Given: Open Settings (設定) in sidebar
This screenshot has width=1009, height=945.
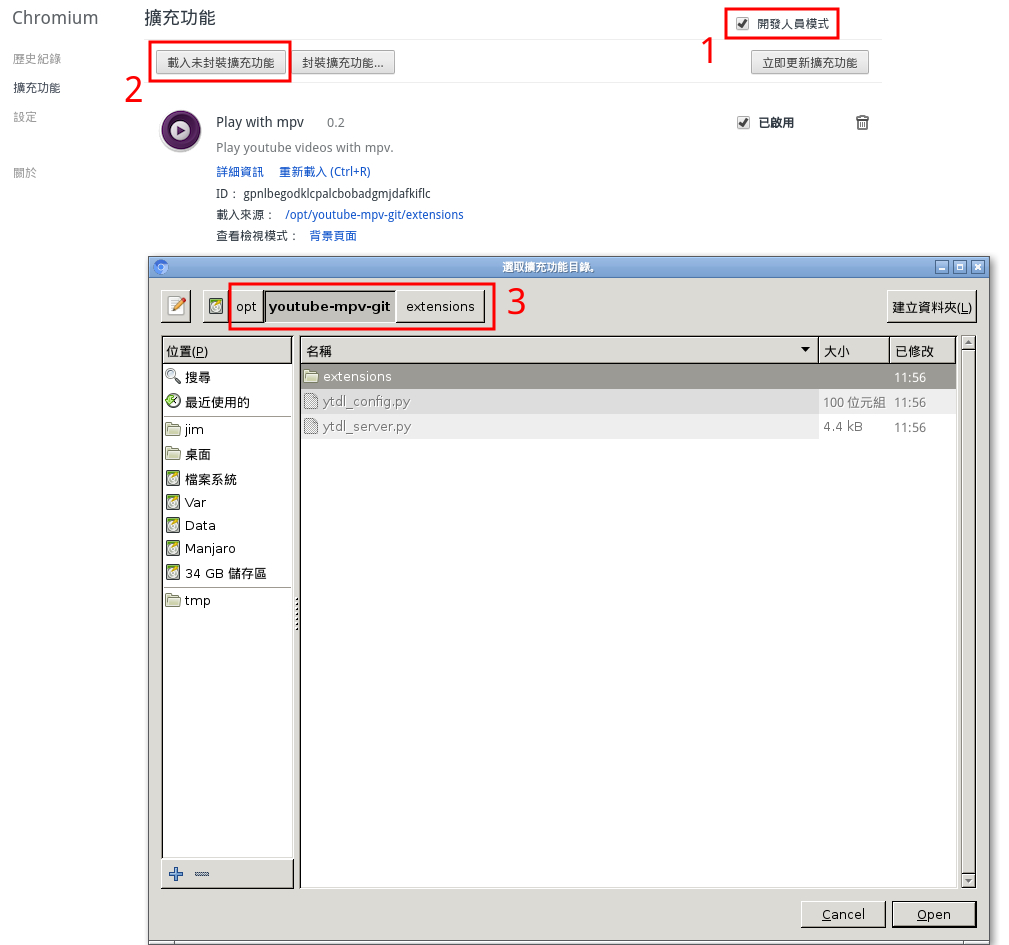Looking at the screenshot, I should tap(24, 116).
